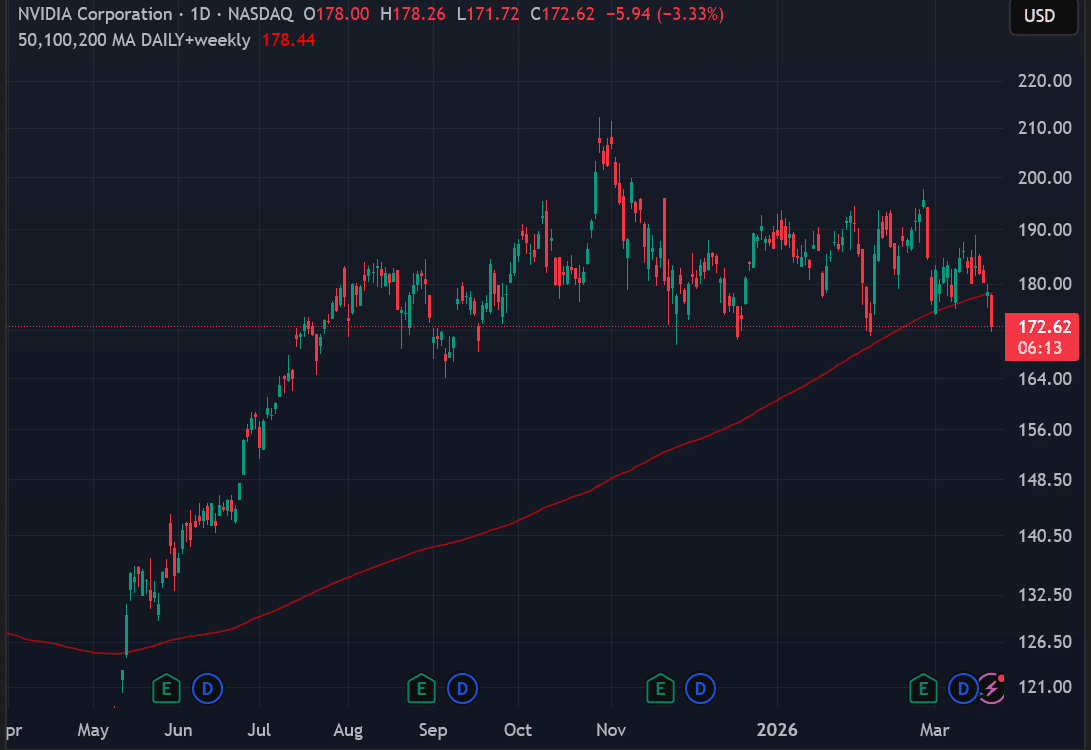Open the earnings marker near September
The image size is (1091, 750).
[x=421, y=688]
